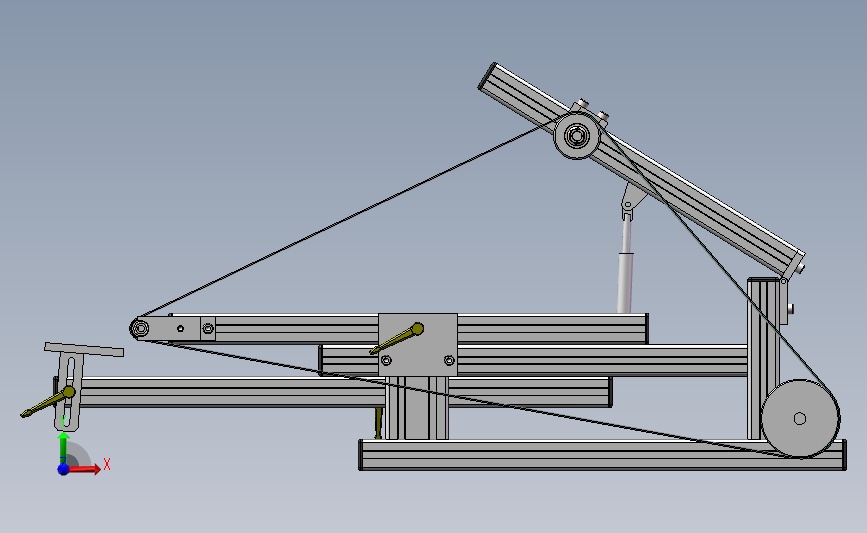Select the small yellow pin beside center column
Image resolution: width=867 pixels, height=533 pixels.
pyautogui.click(x=378, y=423)
